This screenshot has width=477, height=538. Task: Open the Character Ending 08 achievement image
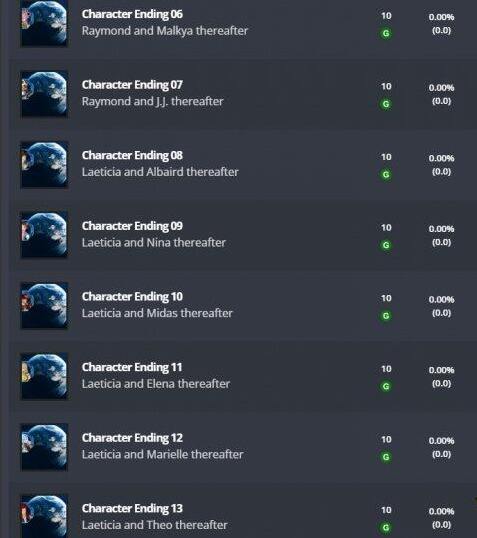click(44, 164)
